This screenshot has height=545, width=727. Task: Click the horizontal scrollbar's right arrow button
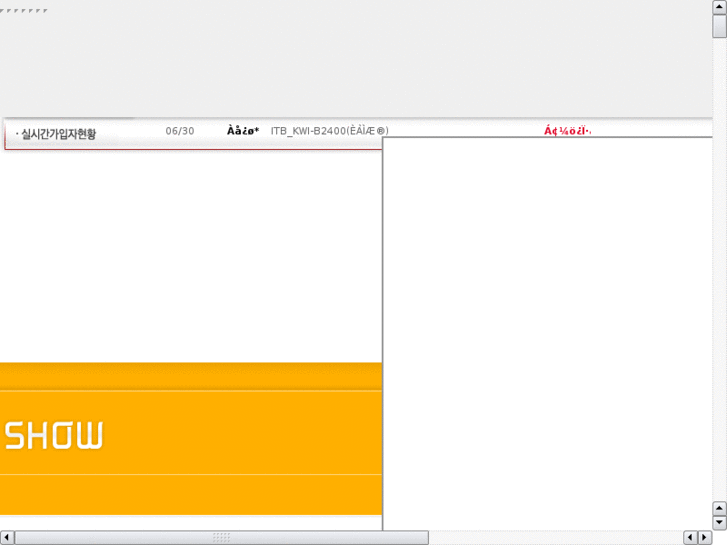[x=705, y=538]
